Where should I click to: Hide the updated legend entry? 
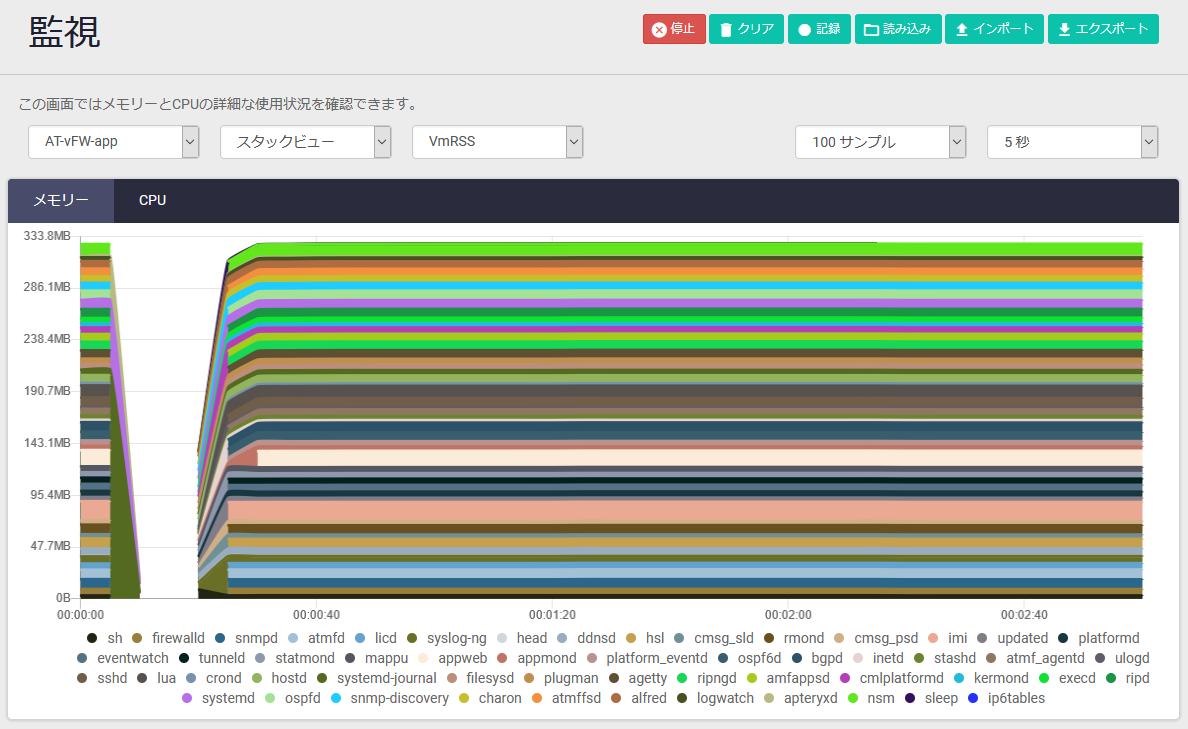[1013, 638]
